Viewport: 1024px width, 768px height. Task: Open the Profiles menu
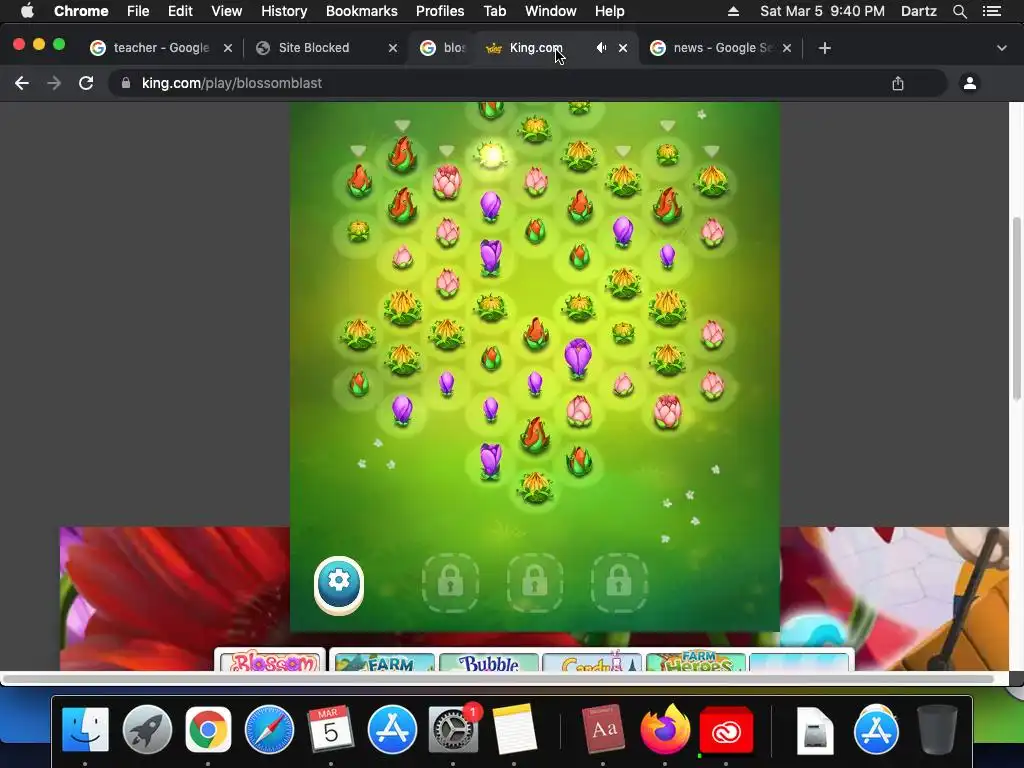(x=440, y=11)
